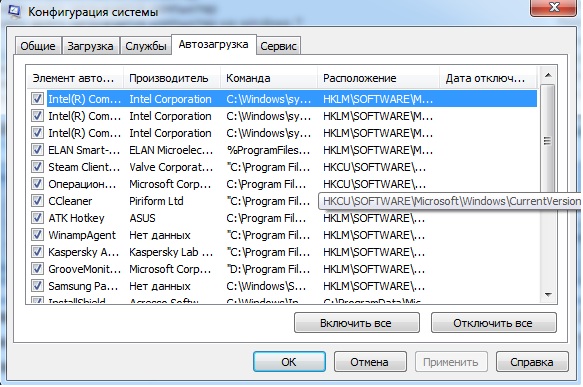Toggle the Операцион... Microsoft item checkbox
Image resolution: width=583 pixels, height=387 pixels.
37,184
